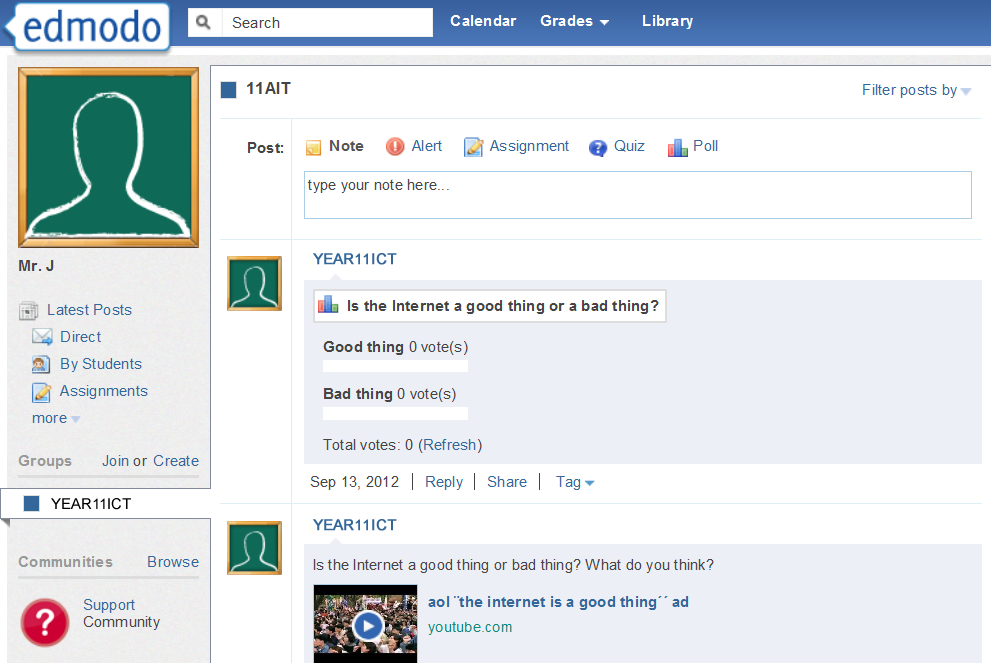991x663 pixels.
Task: Choose the Quiz post type
Action: tap(629, 146)
